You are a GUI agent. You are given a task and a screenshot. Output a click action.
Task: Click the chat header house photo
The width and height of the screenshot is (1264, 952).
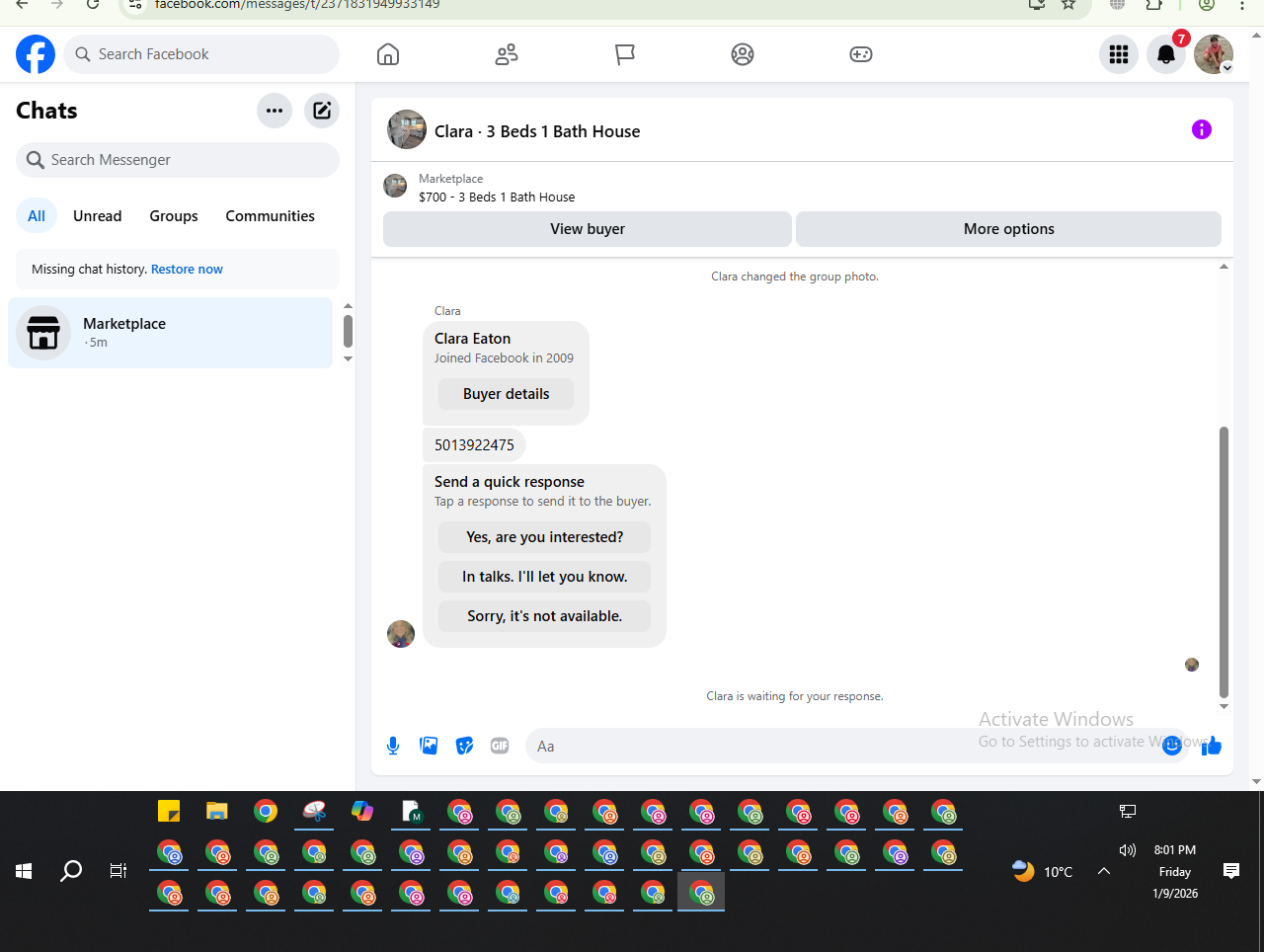(407, 129)
